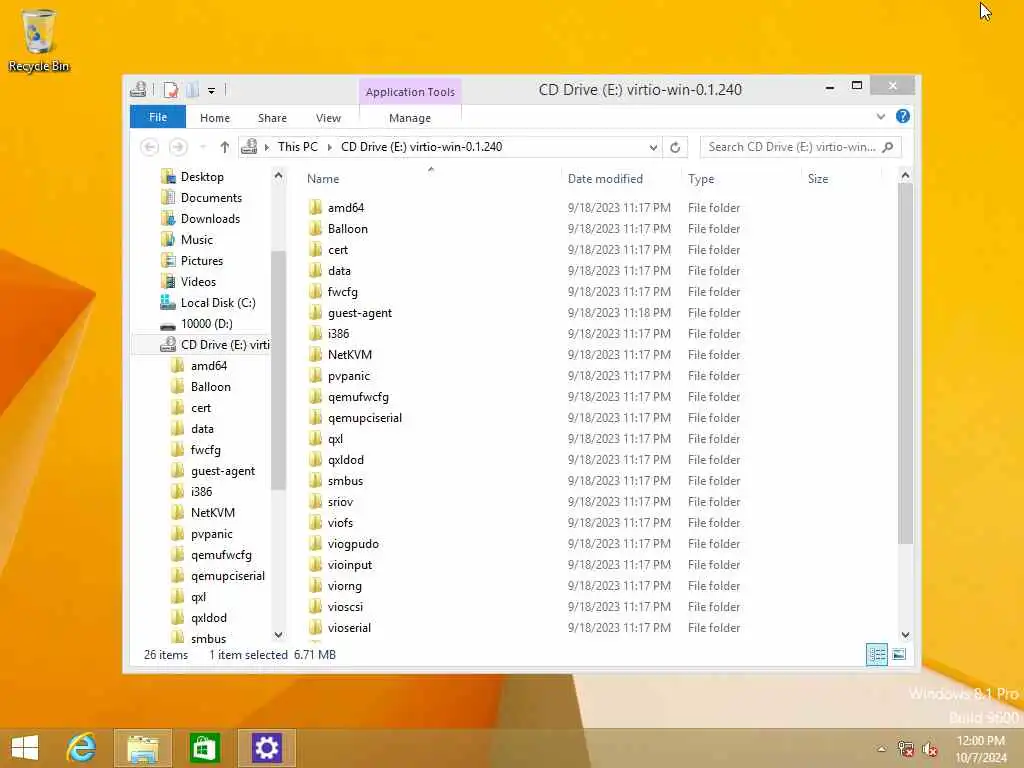1024x768 pixels.
Task: Open the address bar history dropdown
Action: point(652,148)
